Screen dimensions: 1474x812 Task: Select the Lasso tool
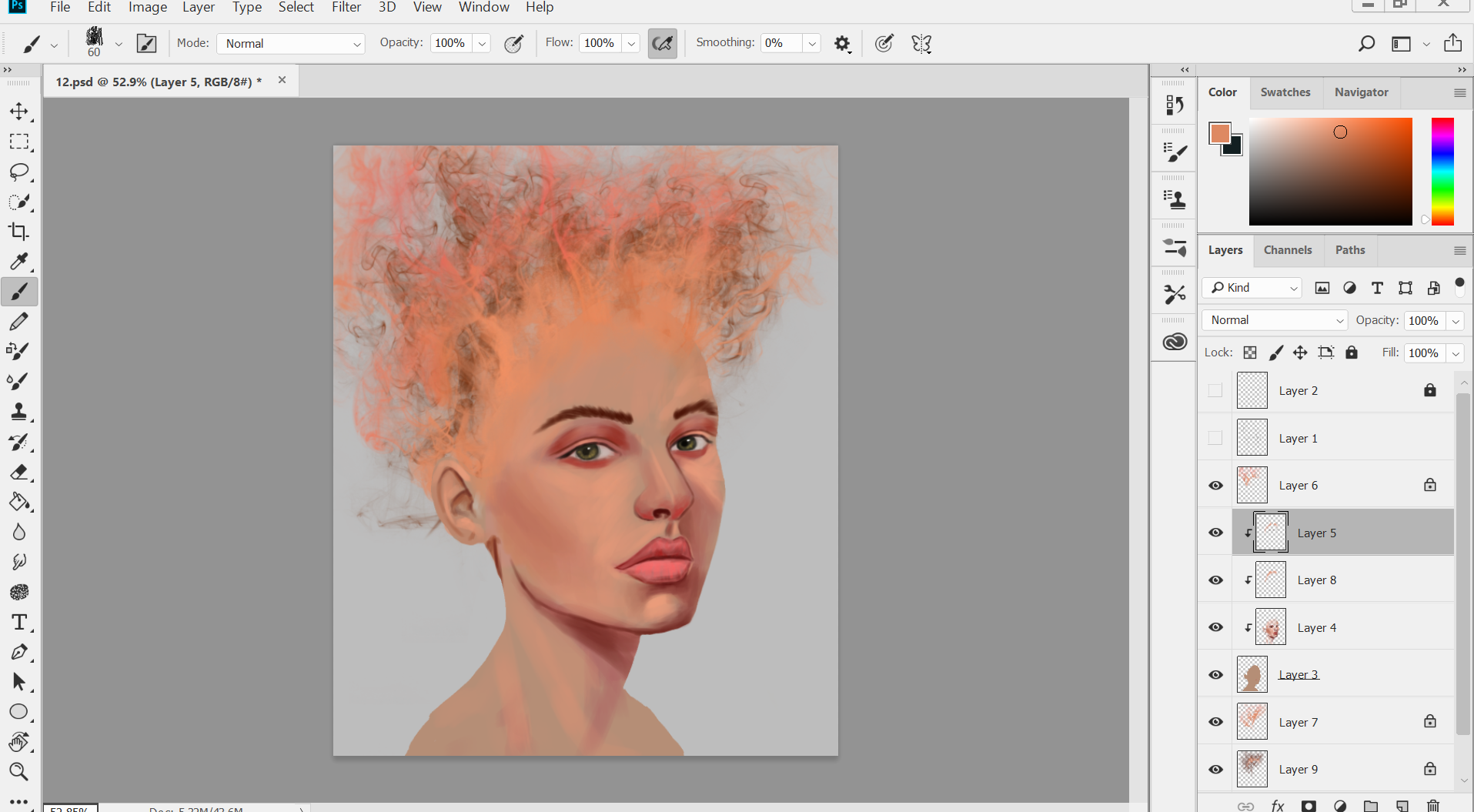tap(18, 172)
